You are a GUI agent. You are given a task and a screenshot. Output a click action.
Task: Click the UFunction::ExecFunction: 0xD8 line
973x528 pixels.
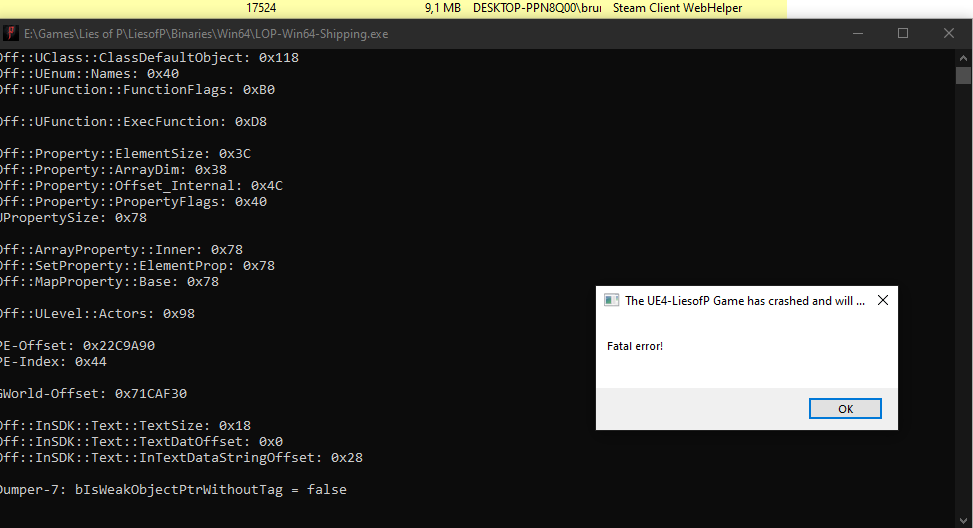click(x=133, y=122)
